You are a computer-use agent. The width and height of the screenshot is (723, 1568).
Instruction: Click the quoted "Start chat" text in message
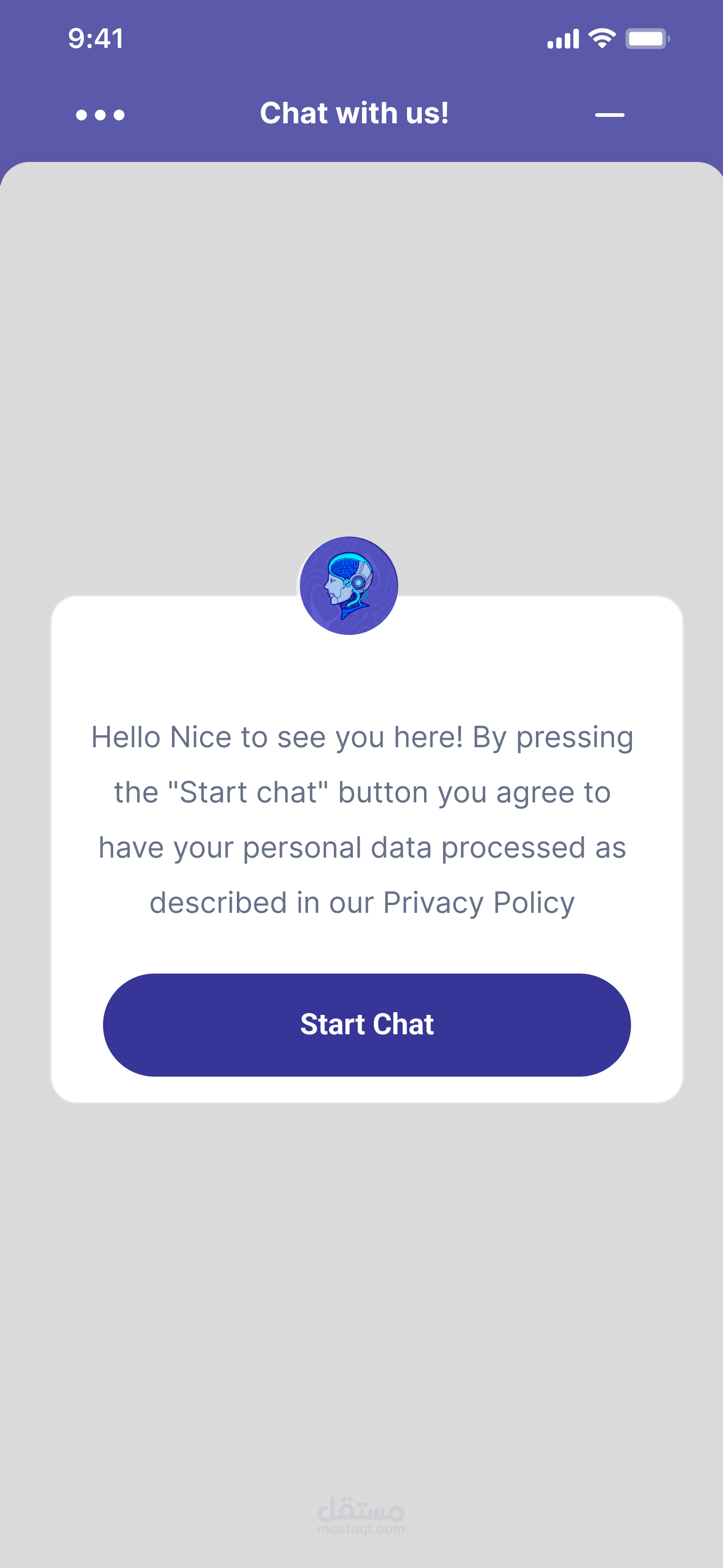pos(248,793)
